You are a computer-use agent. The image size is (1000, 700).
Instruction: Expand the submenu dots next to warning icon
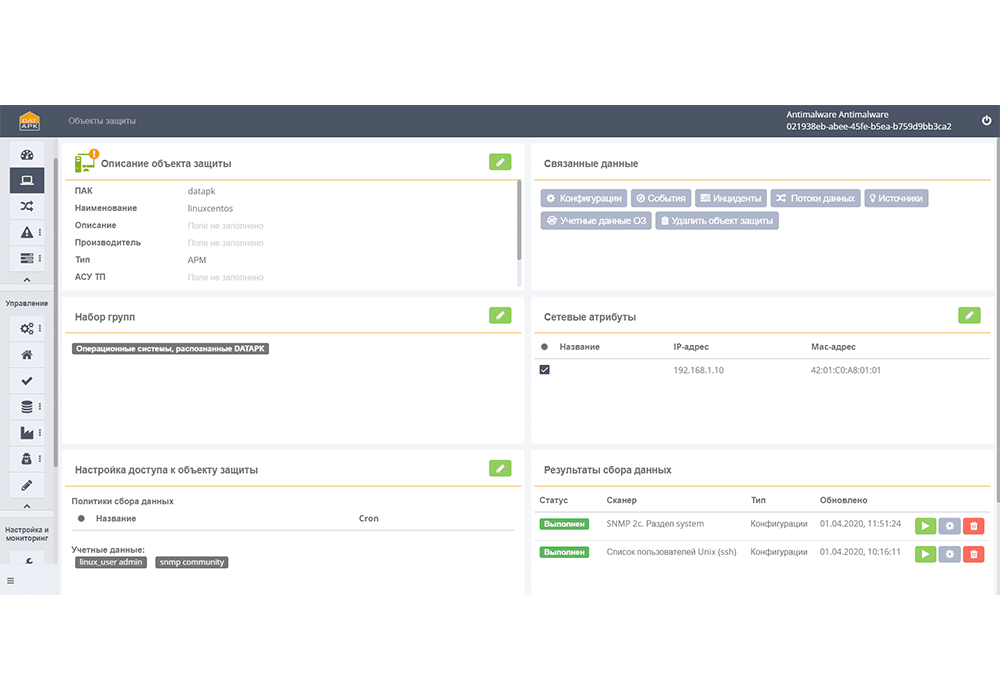click(40, 232)
